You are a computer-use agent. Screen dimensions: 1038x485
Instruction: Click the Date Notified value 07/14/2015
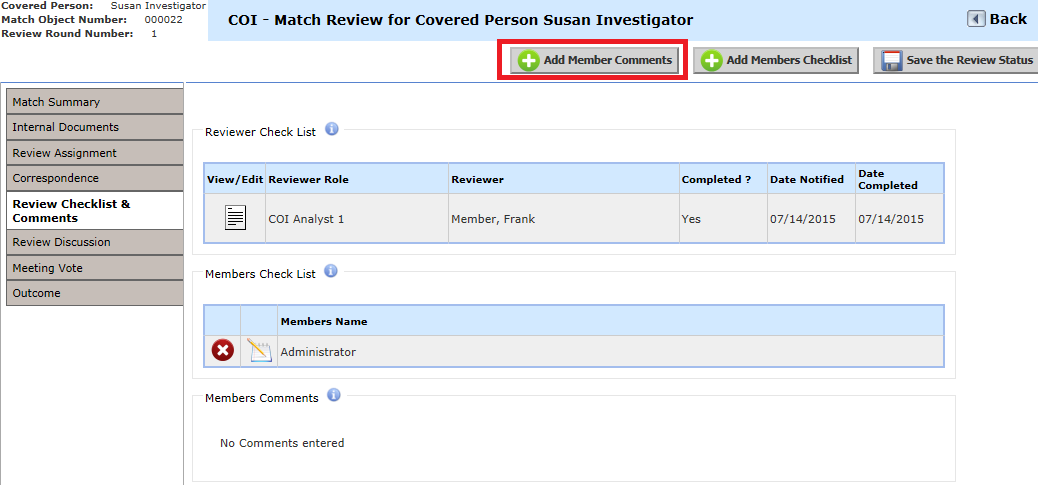[x=803, y=219]
